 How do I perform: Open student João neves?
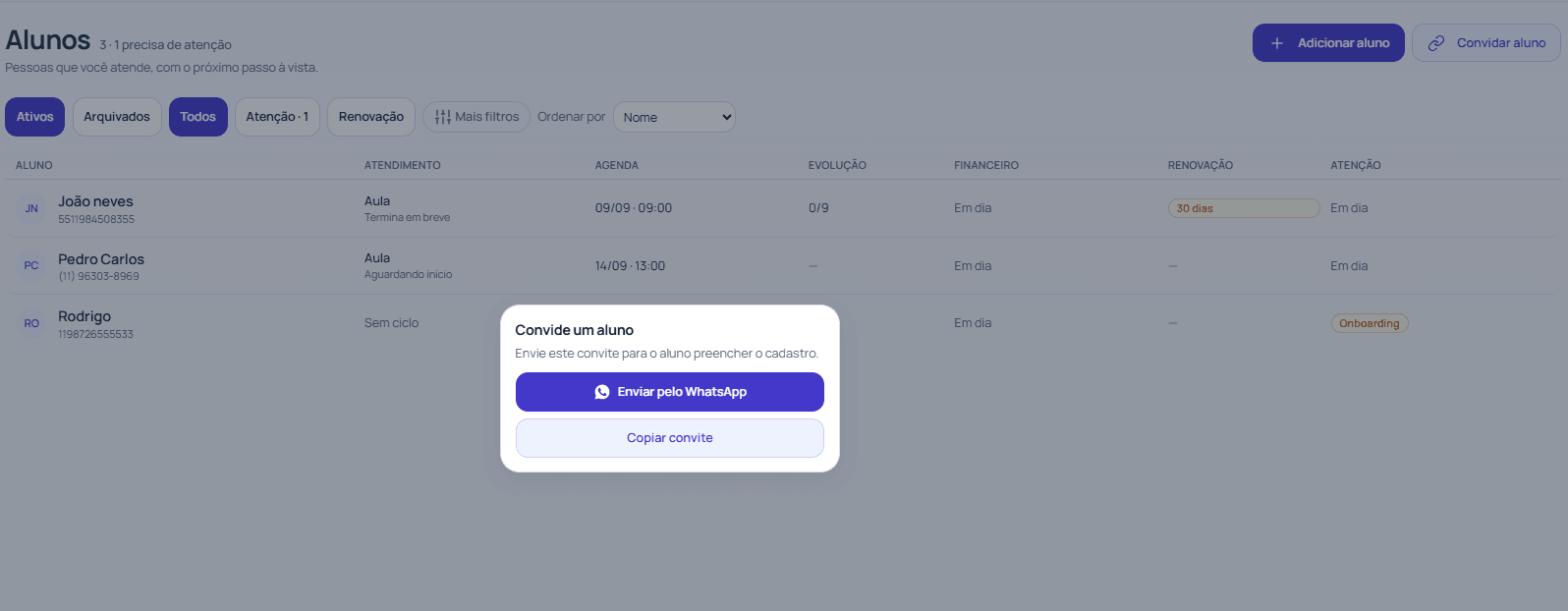click(95, 201)
